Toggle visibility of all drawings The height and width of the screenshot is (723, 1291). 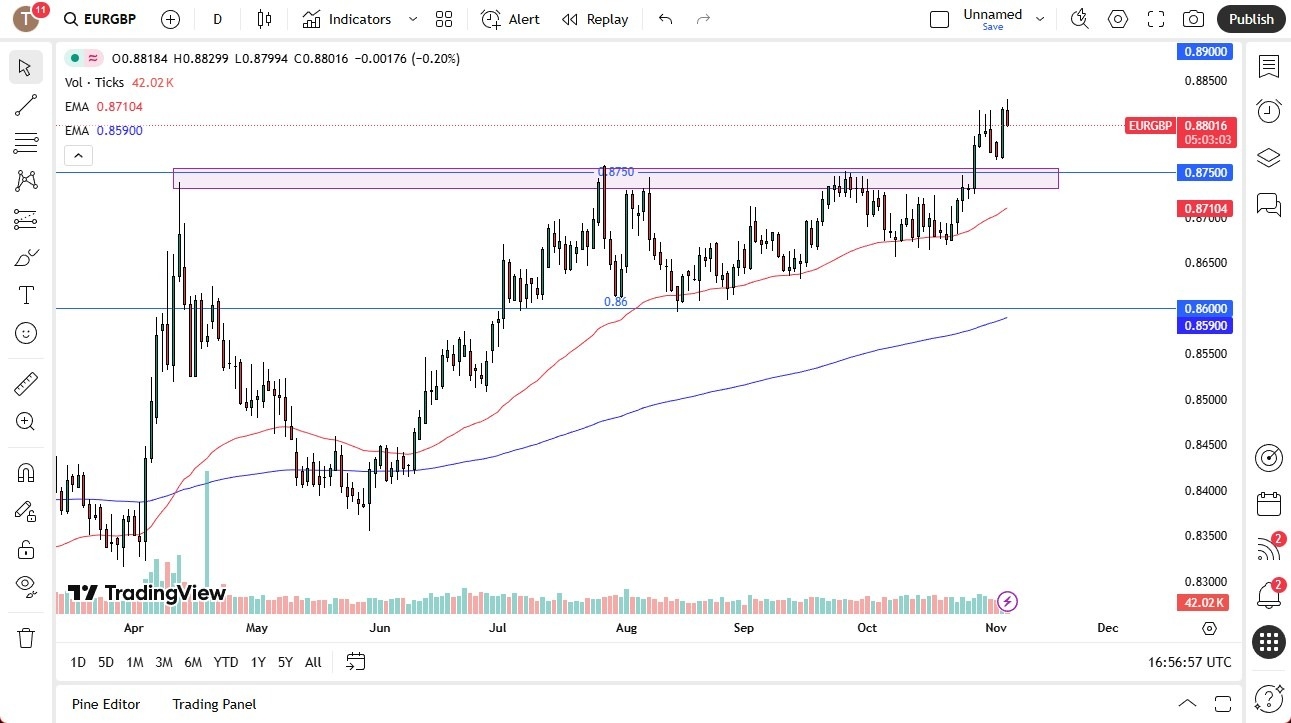[x=25, y=587]
